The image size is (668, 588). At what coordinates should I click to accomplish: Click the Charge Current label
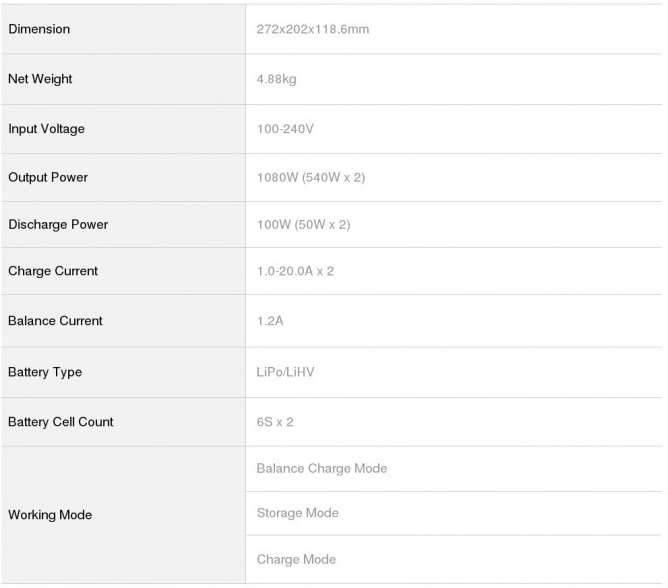(53, 271)
